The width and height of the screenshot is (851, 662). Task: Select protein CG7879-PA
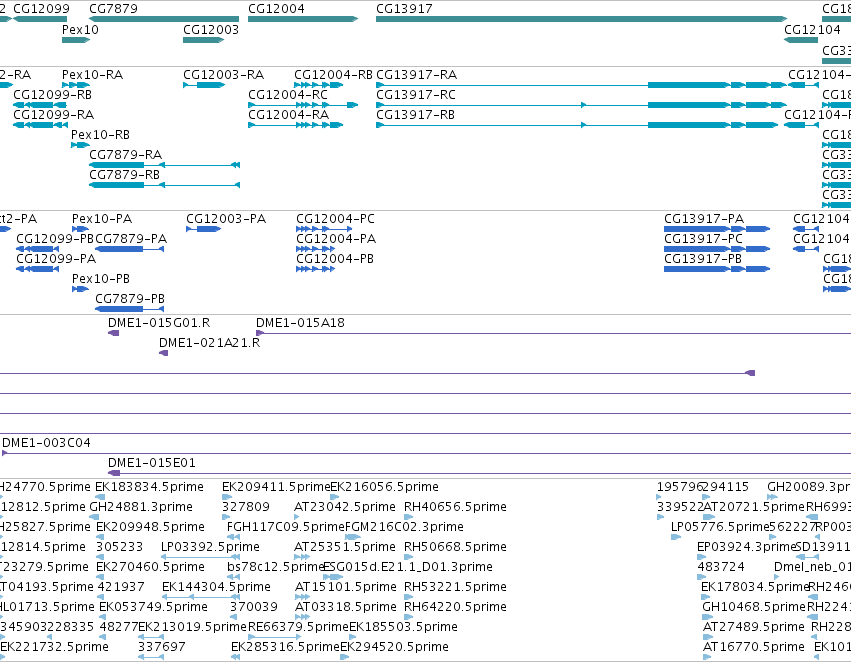(x=130, y=249)
